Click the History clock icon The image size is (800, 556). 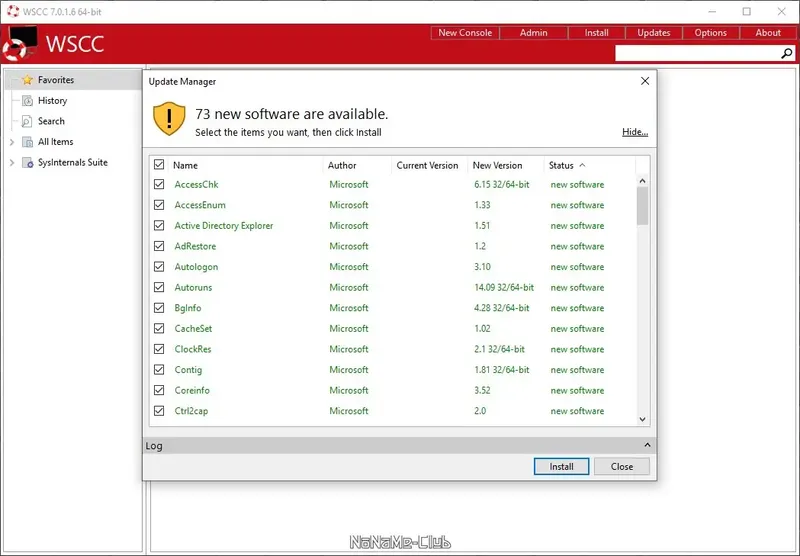tap(28, 100)
